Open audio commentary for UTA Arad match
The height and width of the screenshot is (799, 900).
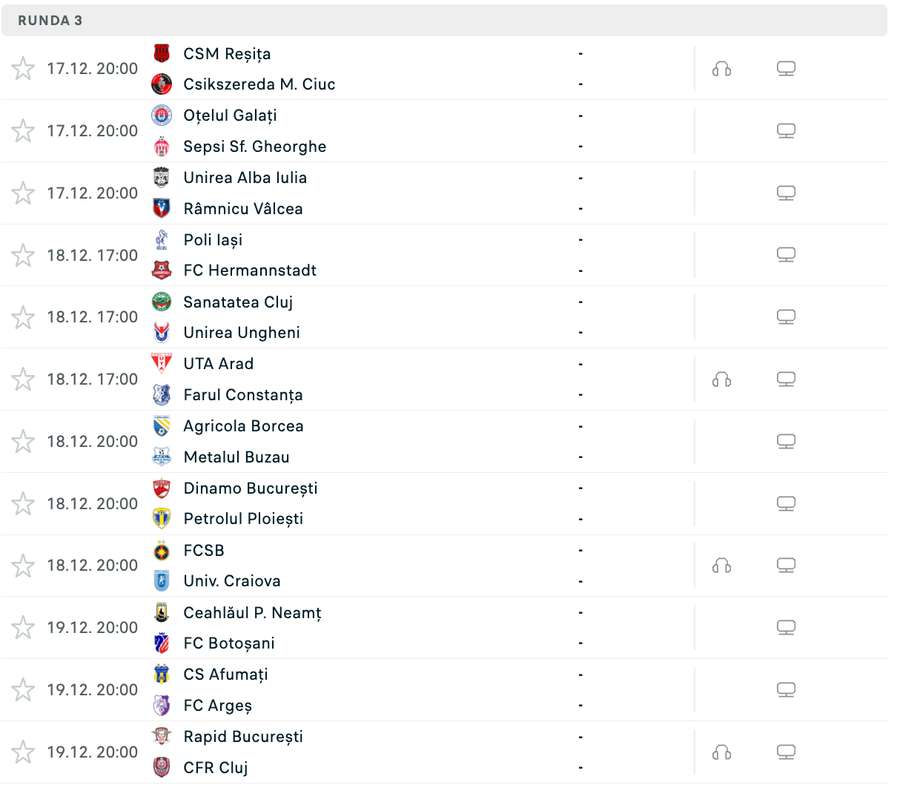pos(721,379)
